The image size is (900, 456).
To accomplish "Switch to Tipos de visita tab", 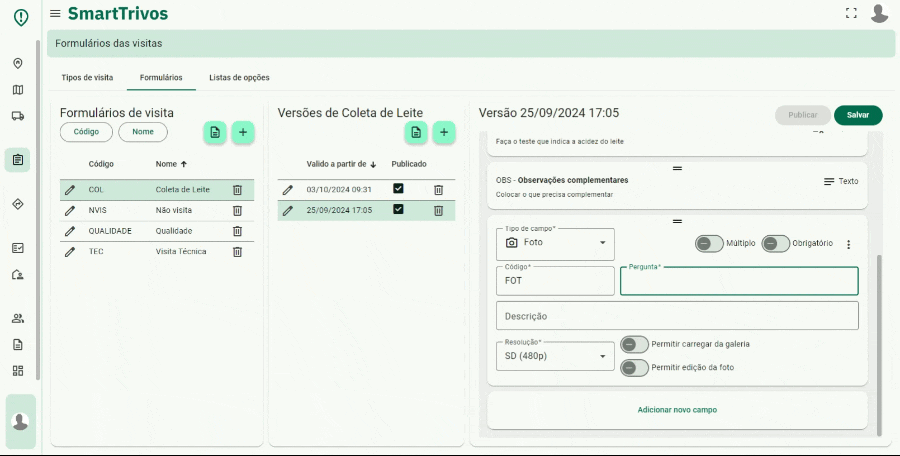I will point(87,78).
